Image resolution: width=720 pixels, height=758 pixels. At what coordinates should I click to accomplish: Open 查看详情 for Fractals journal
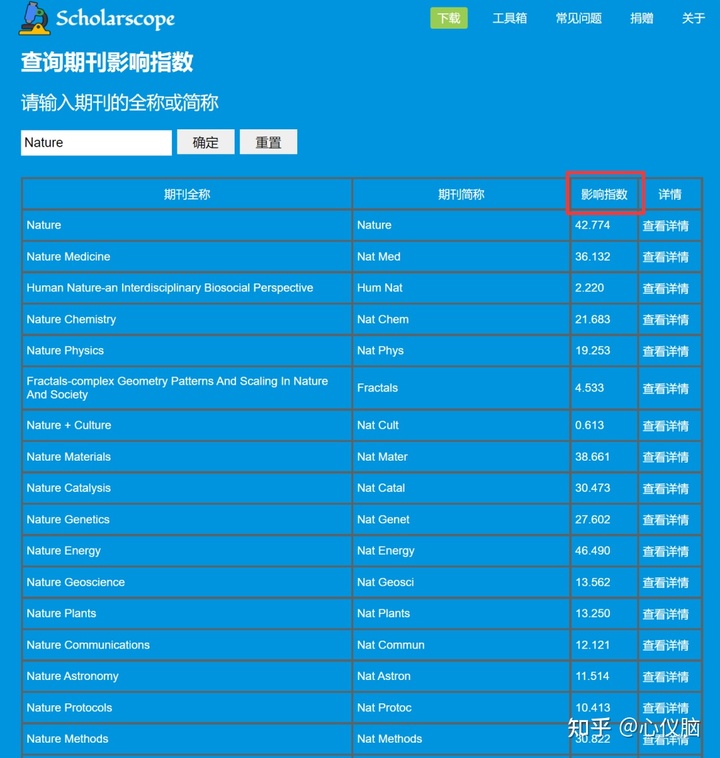pyautogui.click(x=666, y=389)
